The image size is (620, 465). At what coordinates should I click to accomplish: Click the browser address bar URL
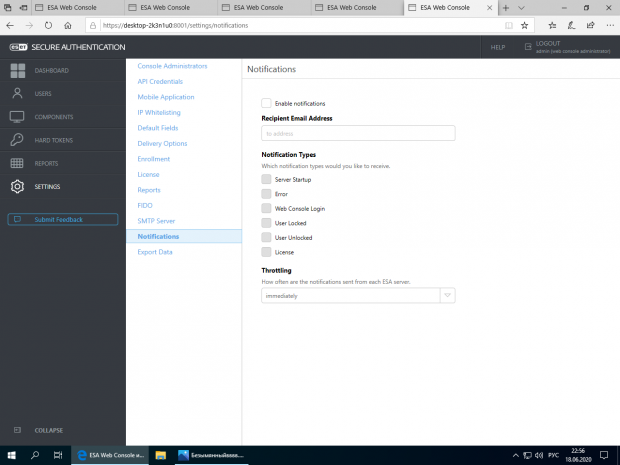[x=175, y=26]
